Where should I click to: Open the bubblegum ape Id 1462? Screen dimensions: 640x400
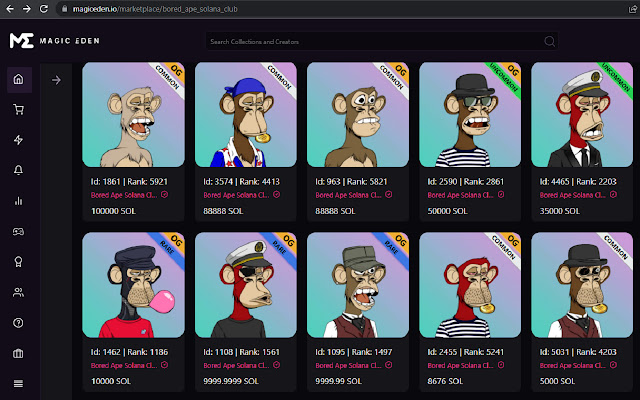click(x=133, y=285)
